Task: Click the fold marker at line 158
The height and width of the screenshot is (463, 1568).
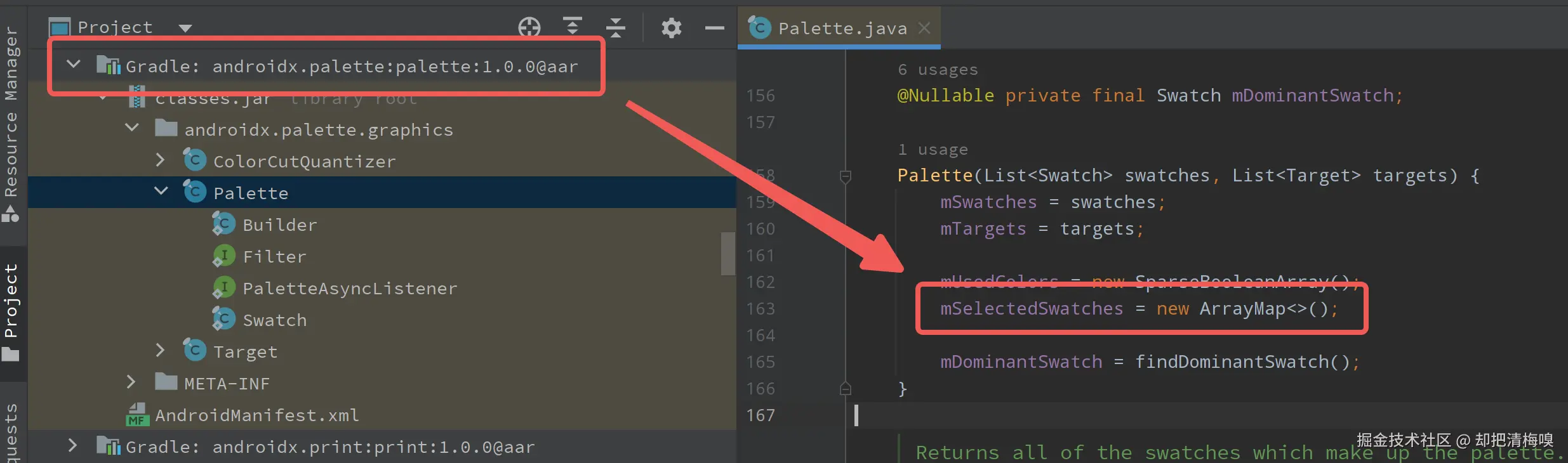Action: click(845, 176)
